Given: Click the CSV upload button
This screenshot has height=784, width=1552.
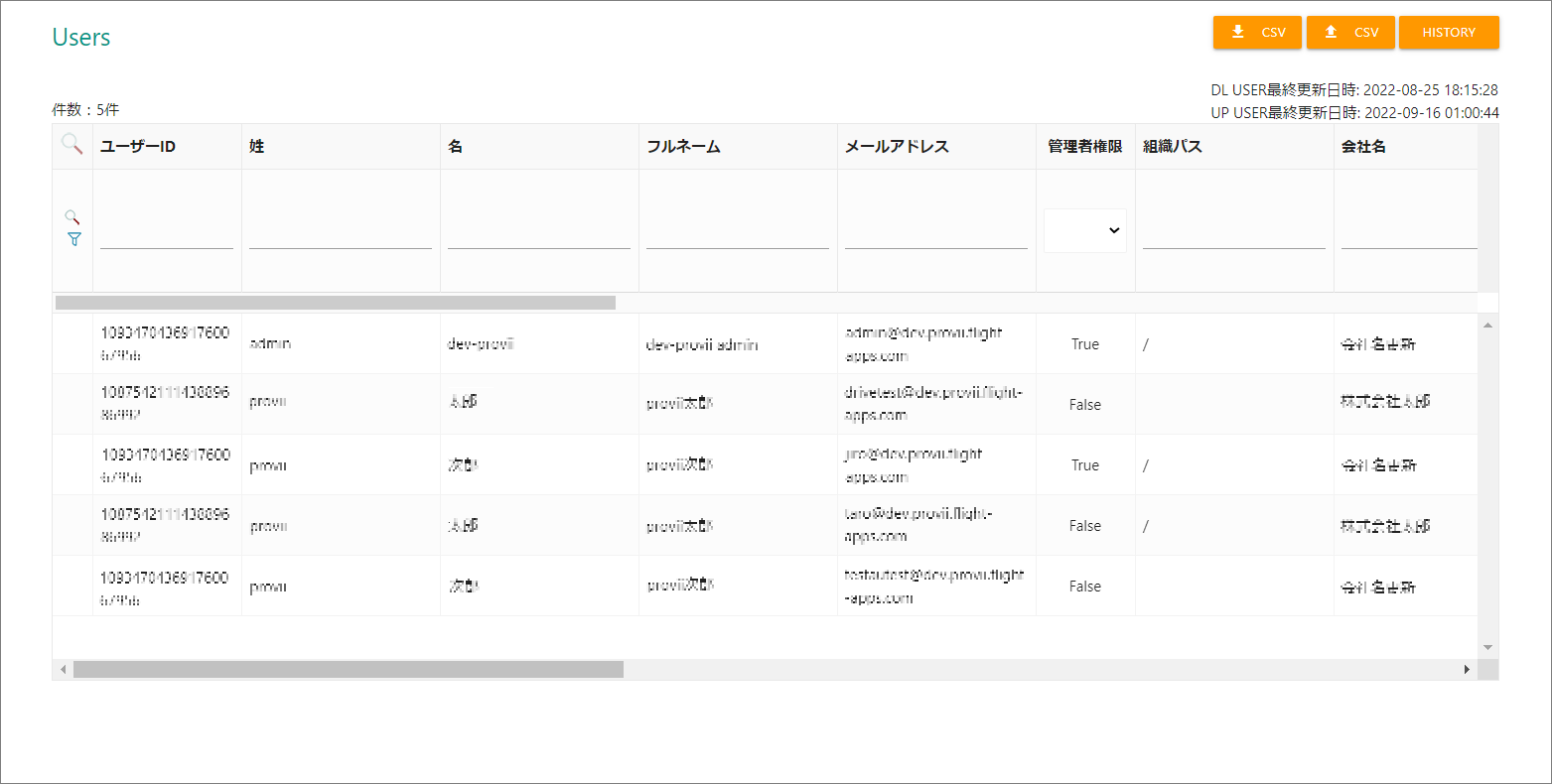Looking at the screenshot, I should pyautogui.click(x=1350, y=33).
